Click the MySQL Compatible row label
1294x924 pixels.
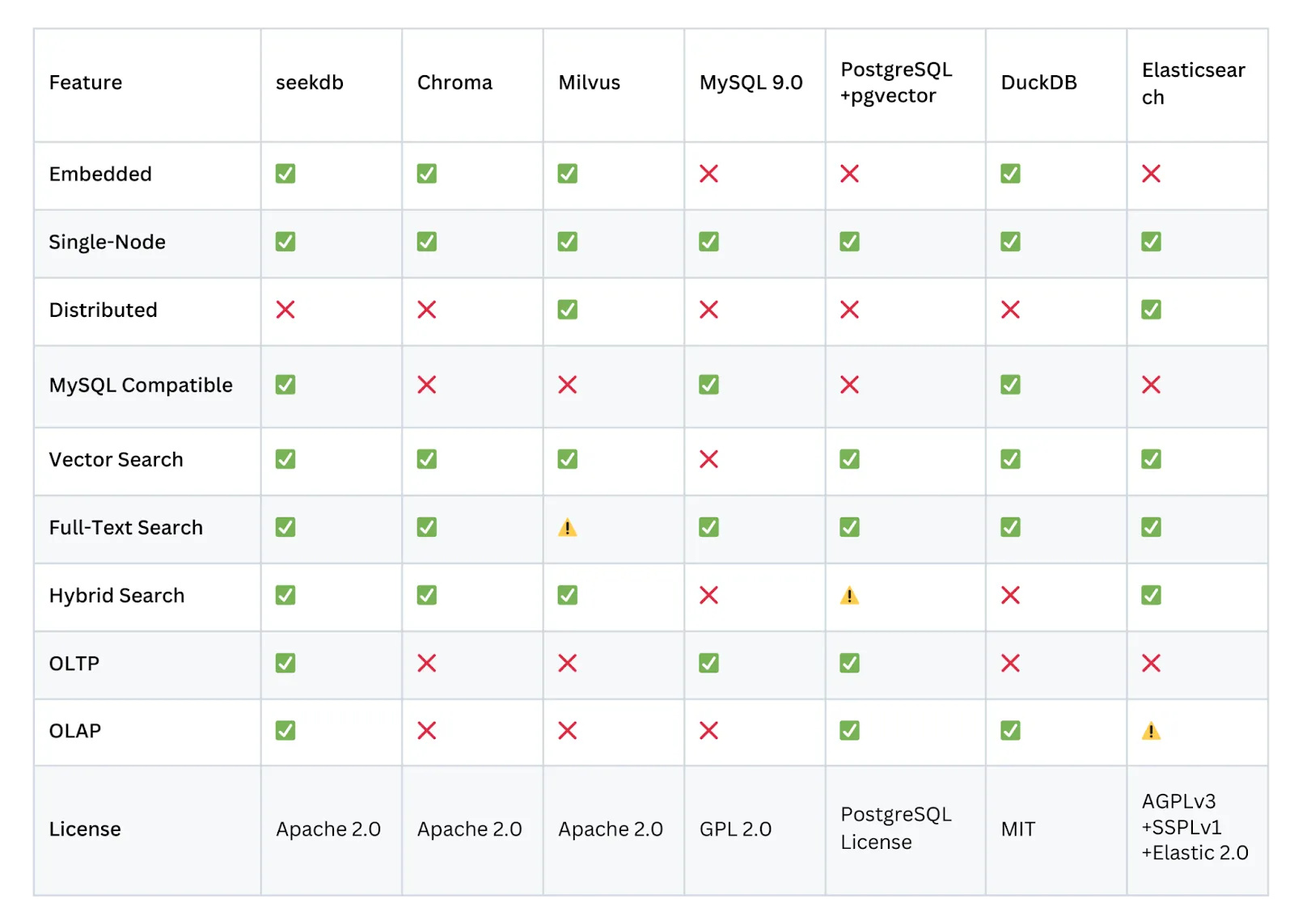141,385
